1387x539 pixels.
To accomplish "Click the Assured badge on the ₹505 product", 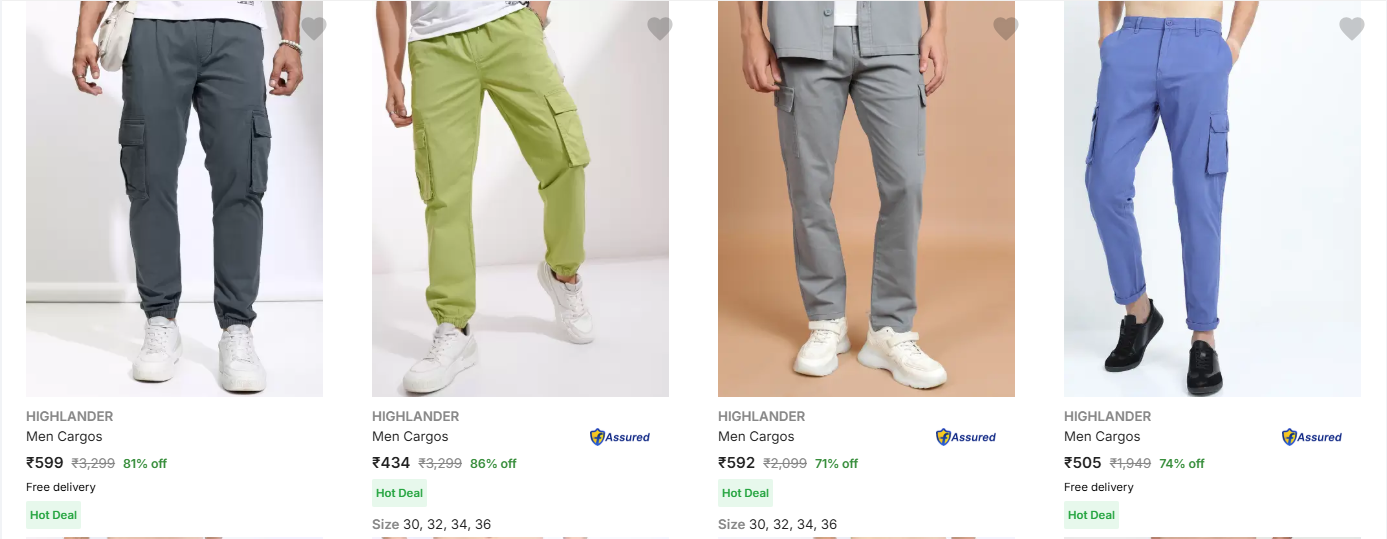I will pos(1312,437).
